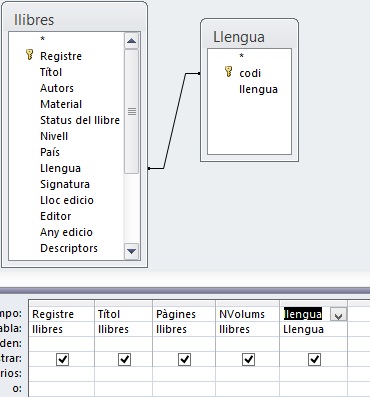Click the llibres table cell under NVolums
This screenshot has height=397, width=370.
248,329
